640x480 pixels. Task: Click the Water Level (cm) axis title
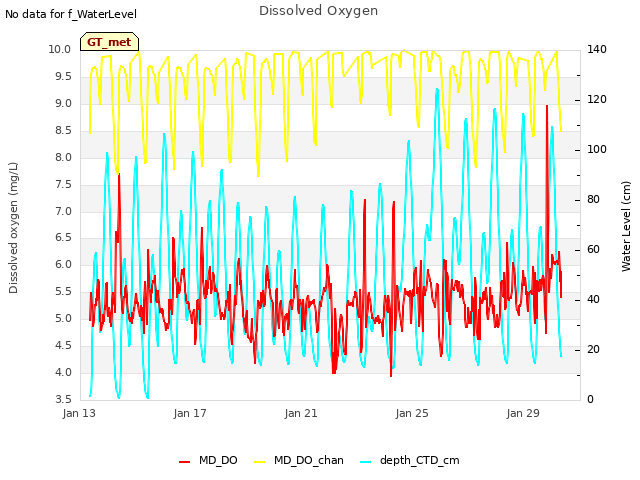(x=626, y=227)
